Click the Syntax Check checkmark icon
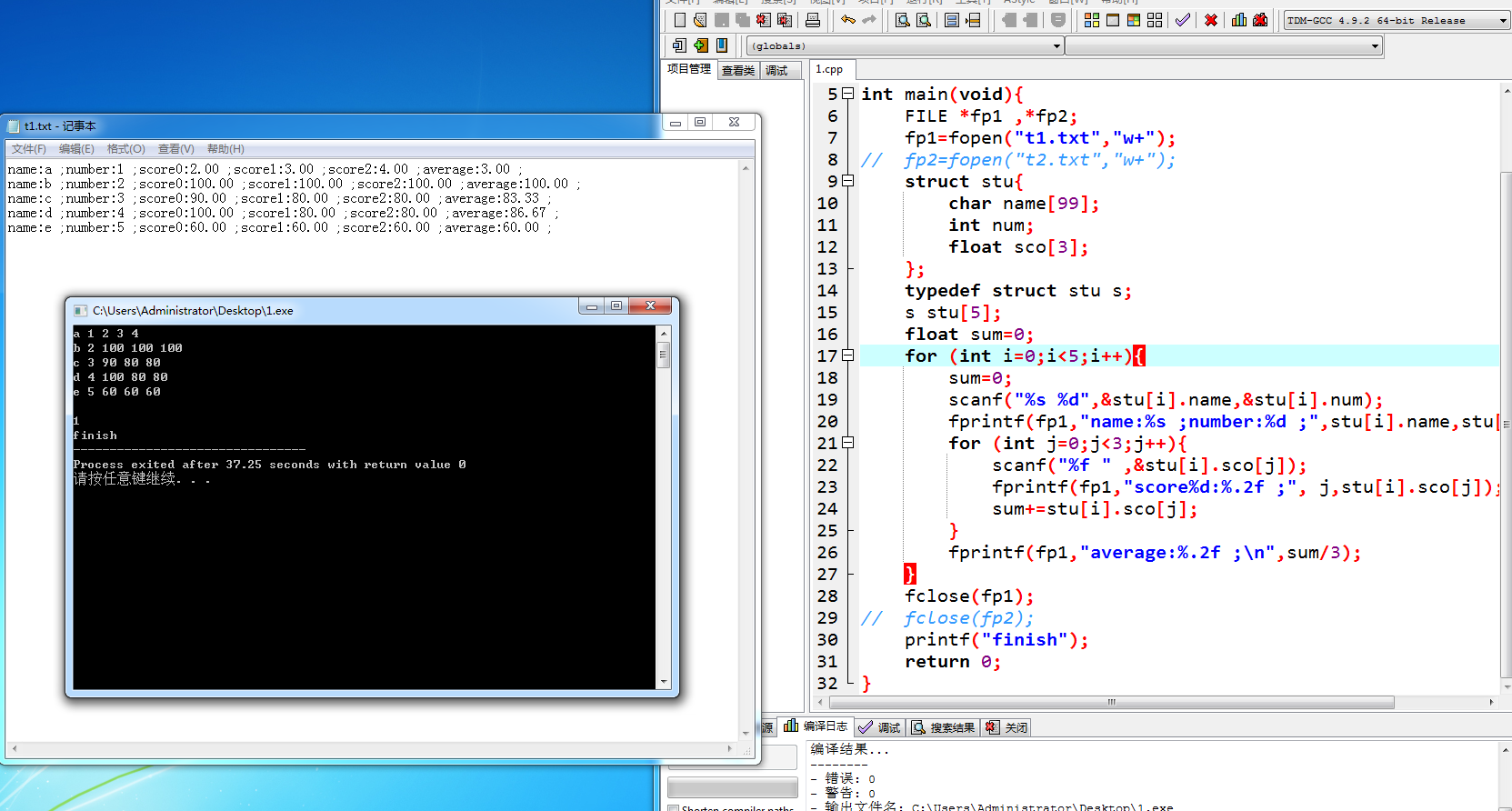The width and height of the screenshot is (1512, 811). (x=1183, y=20)
